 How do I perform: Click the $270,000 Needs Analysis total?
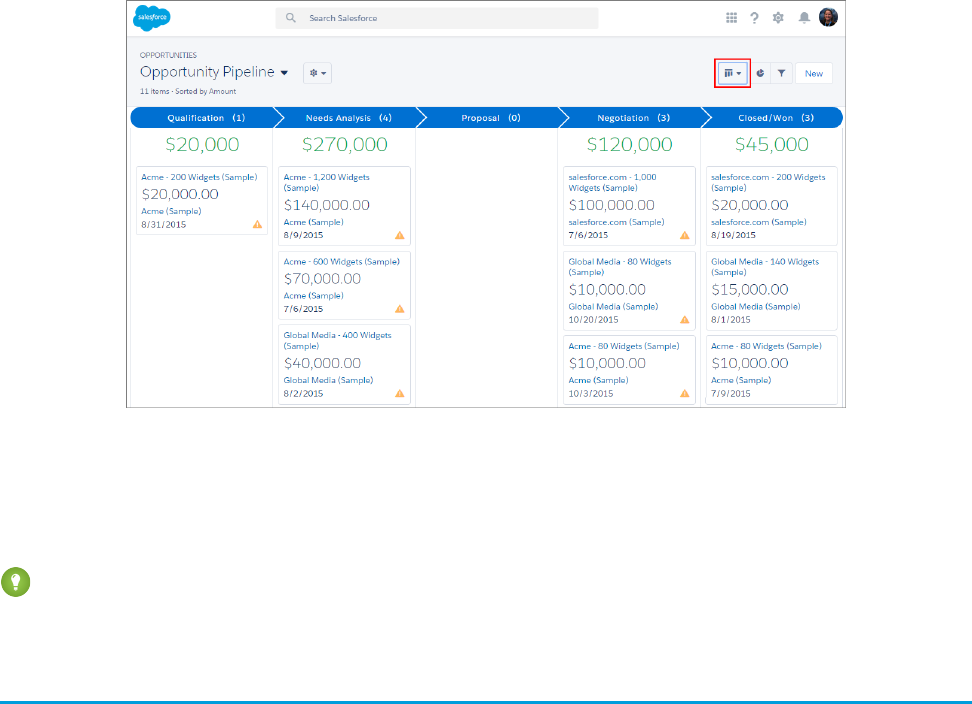click(x=345, y=144)
